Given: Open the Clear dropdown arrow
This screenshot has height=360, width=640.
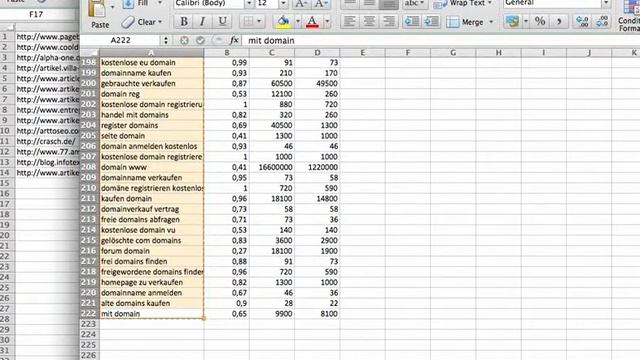Looking at the screenshot, I should [160, 22].
